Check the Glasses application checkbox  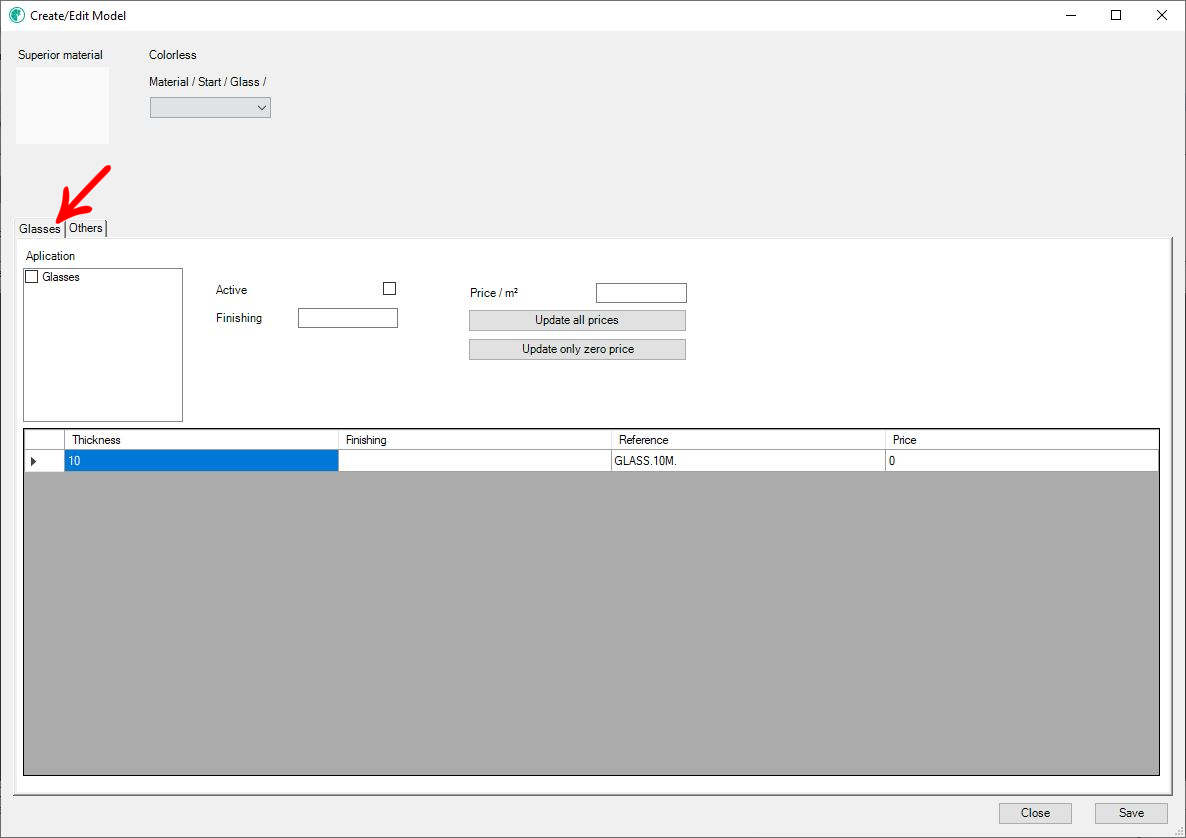point(32,277)
